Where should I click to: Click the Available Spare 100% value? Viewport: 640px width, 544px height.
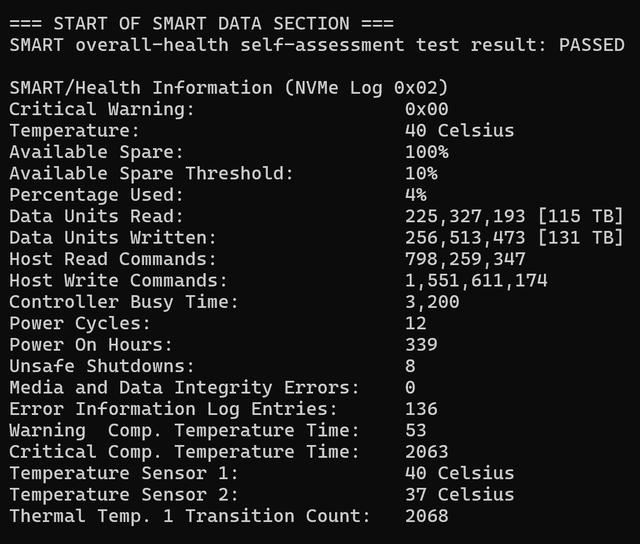427,152
